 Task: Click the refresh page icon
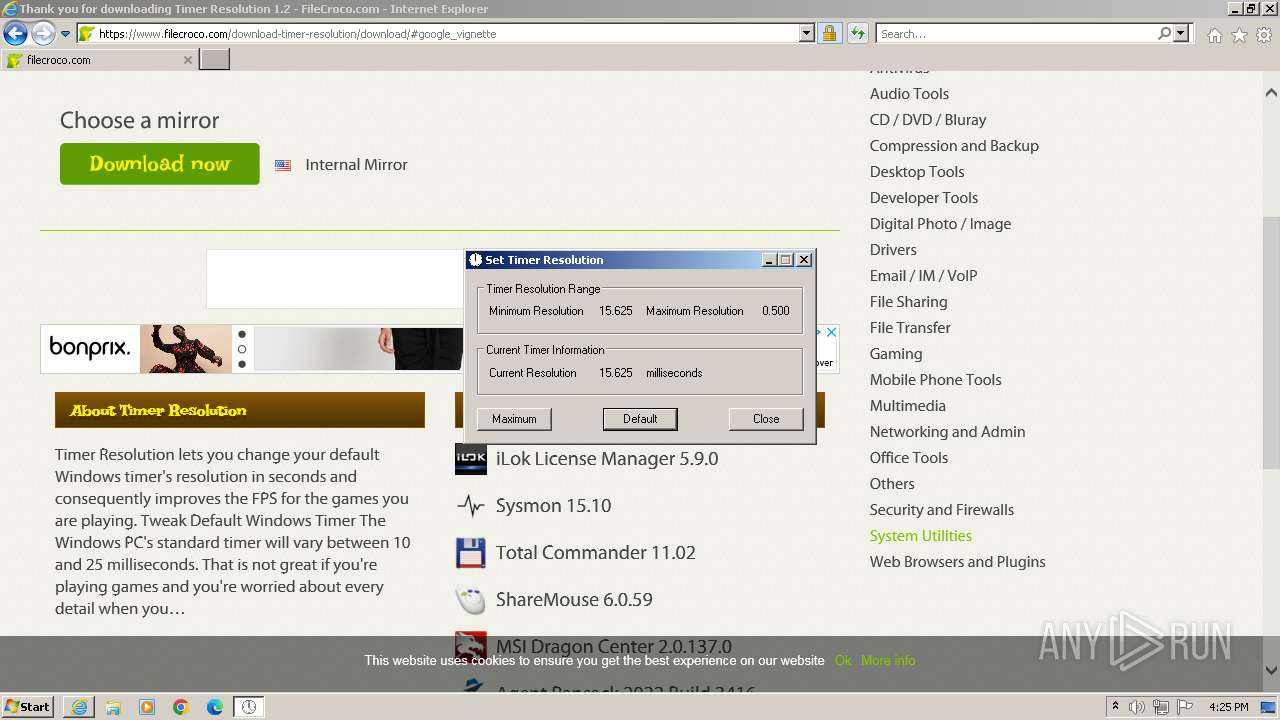tap(857, 34)
